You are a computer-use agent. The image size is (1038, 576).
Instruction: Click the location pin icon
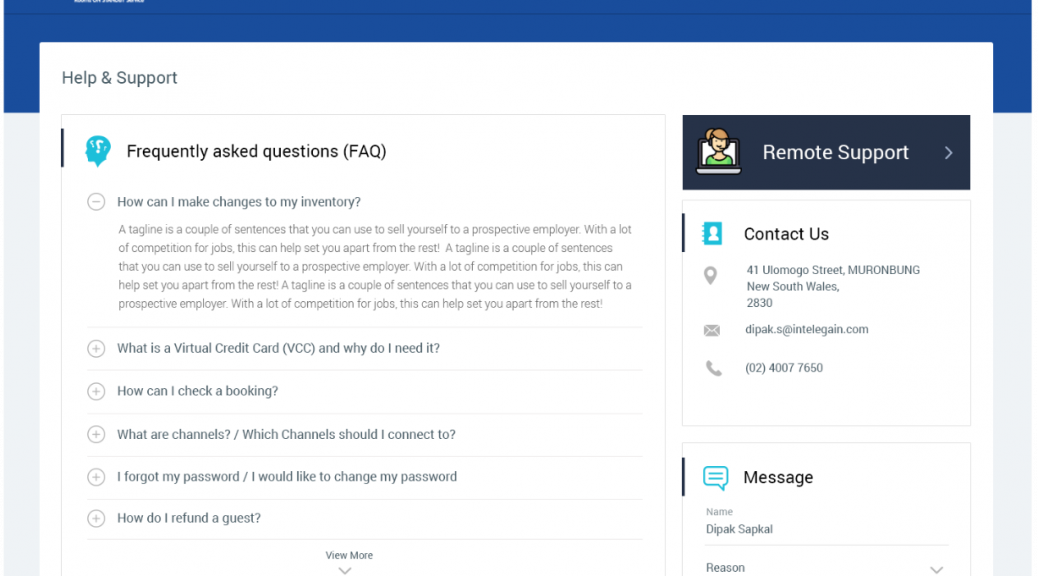(710, 275)
